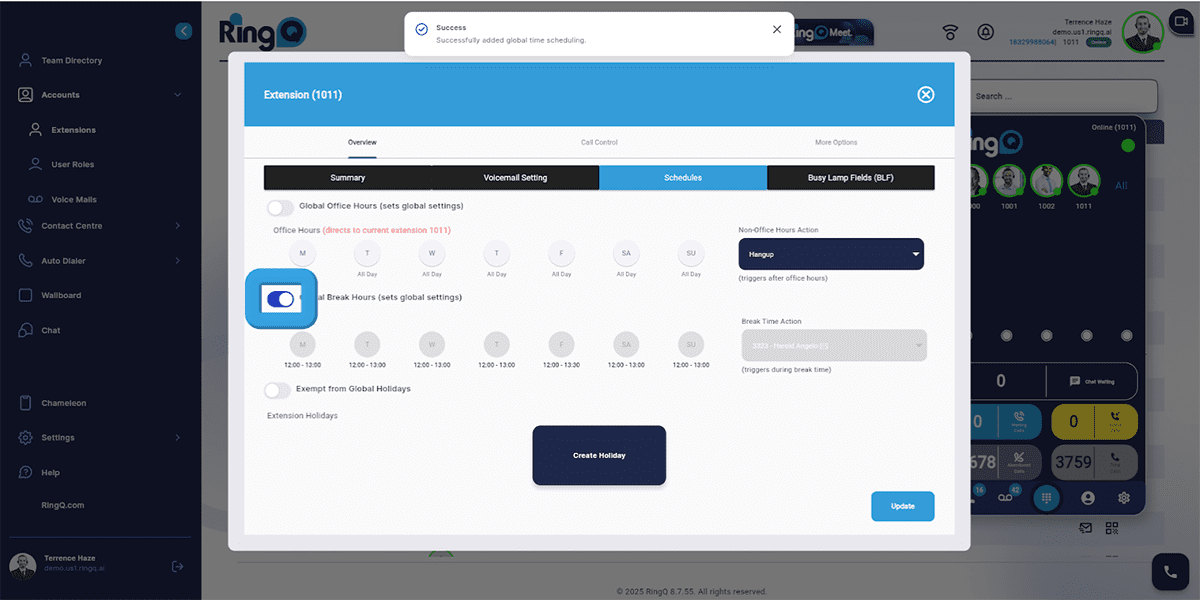1200x600 pixels.
Task: Open the Voicemail Setting tab
Action: [515, 178]
